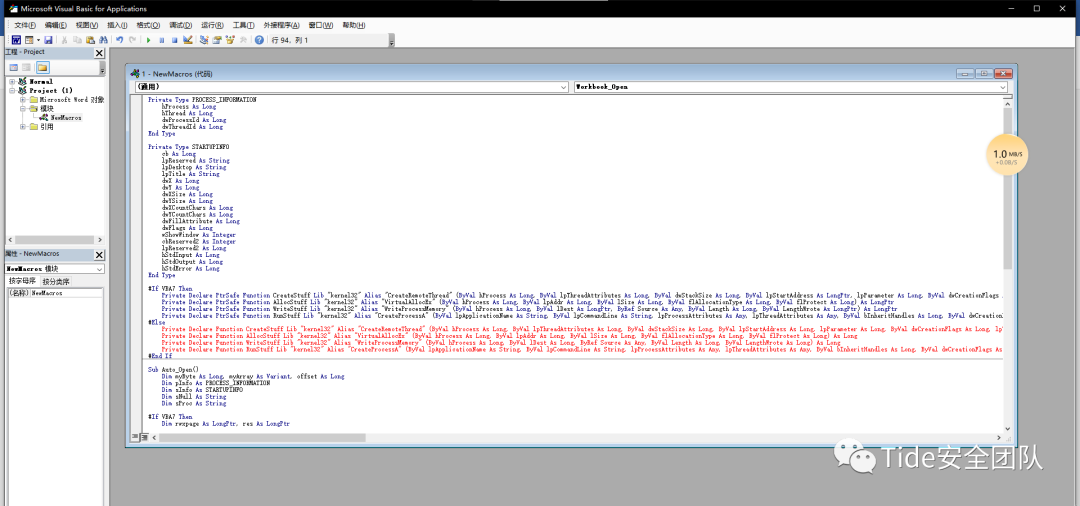Select the 引用 folder label in the tree
This screenshot has height=506, width=1080.
[x=47, y=127]
